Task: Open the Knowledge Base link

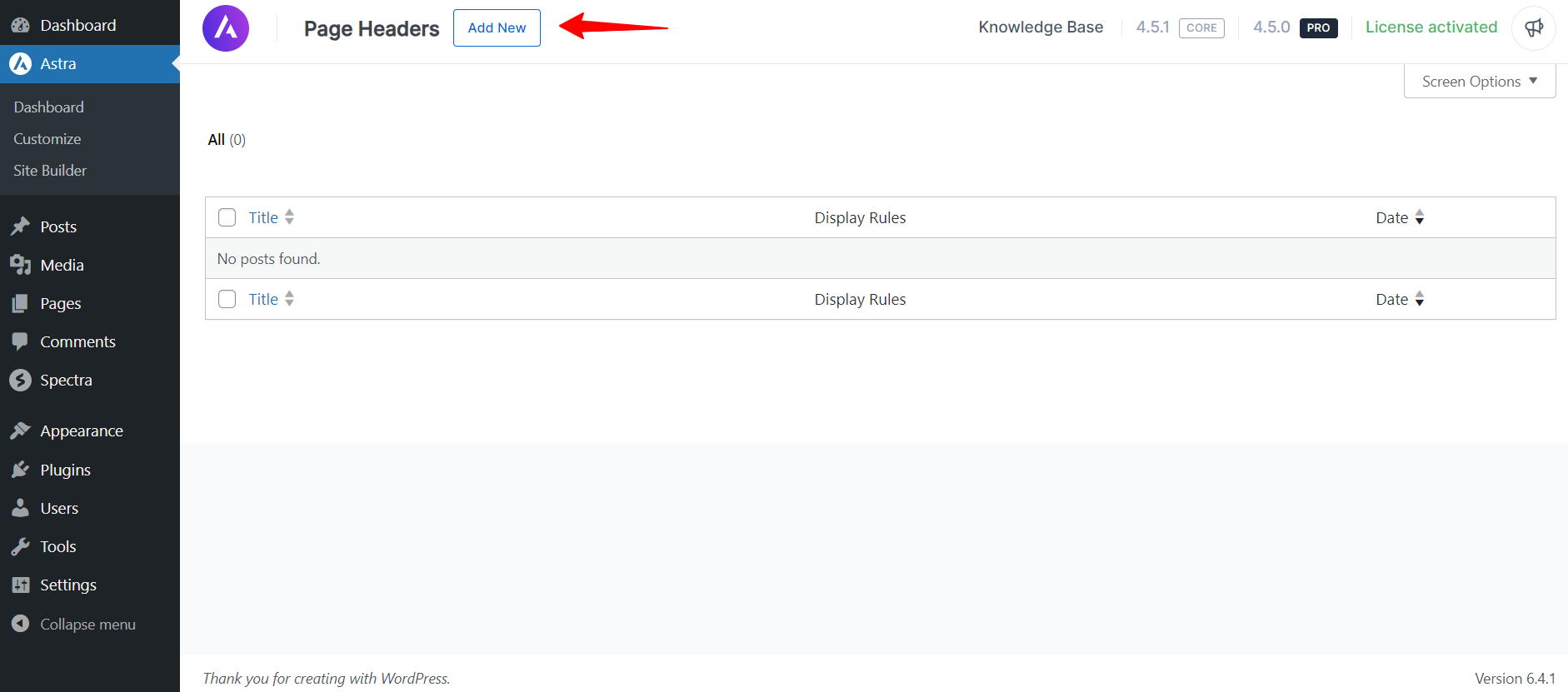Action: pos(1041,27)
